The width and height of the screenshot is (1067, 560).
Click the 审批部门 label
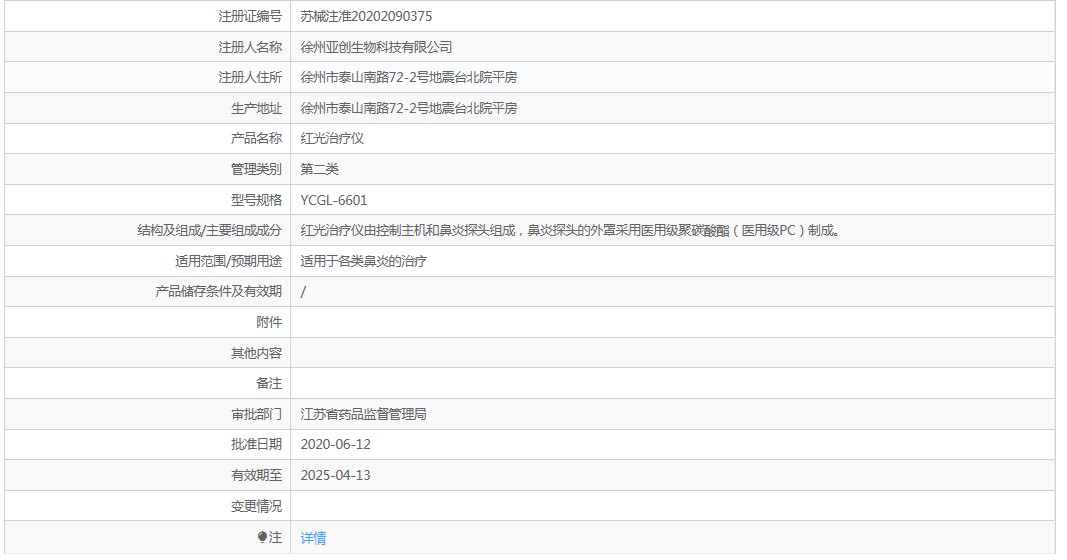pyautogui.click(x=256, y=414)
